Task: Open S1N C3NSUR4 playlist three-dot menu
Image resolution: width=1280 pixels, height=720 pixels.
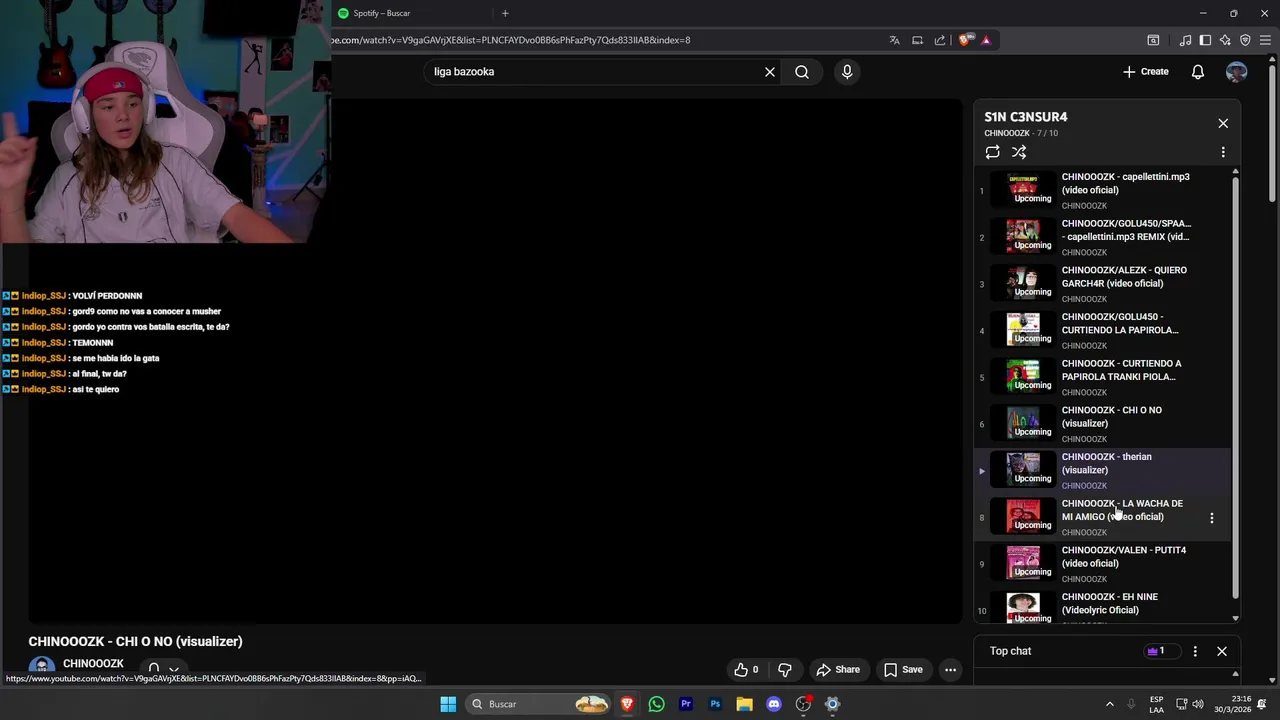Action: point(1223,152)
